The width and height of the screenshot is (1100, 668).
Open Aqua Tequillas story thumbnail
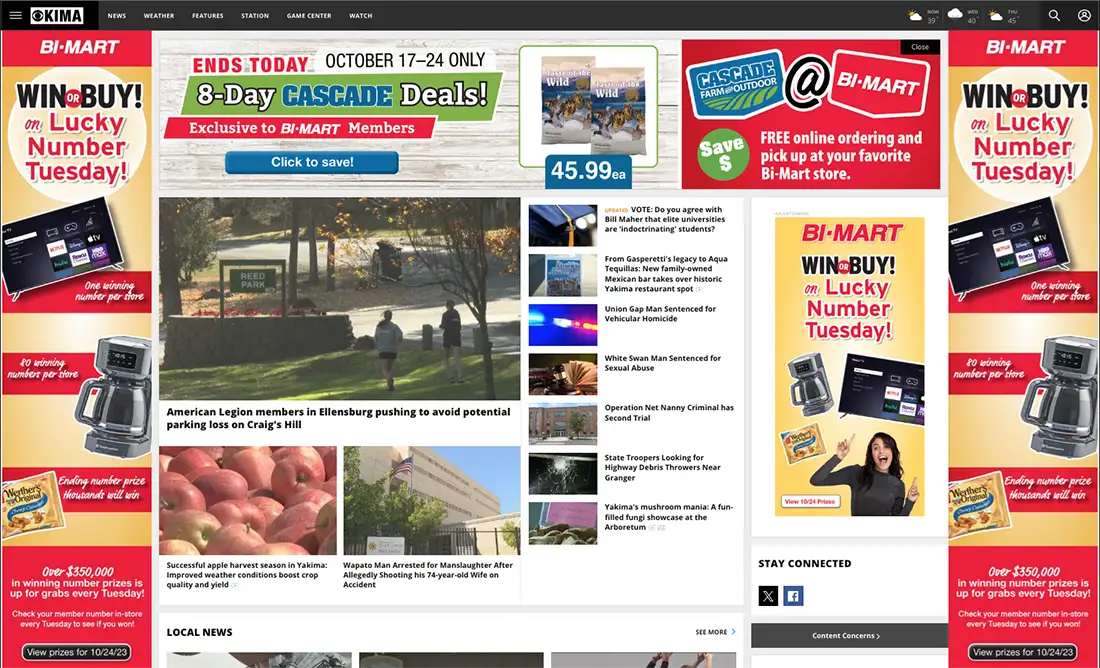(x=563, y=275)
